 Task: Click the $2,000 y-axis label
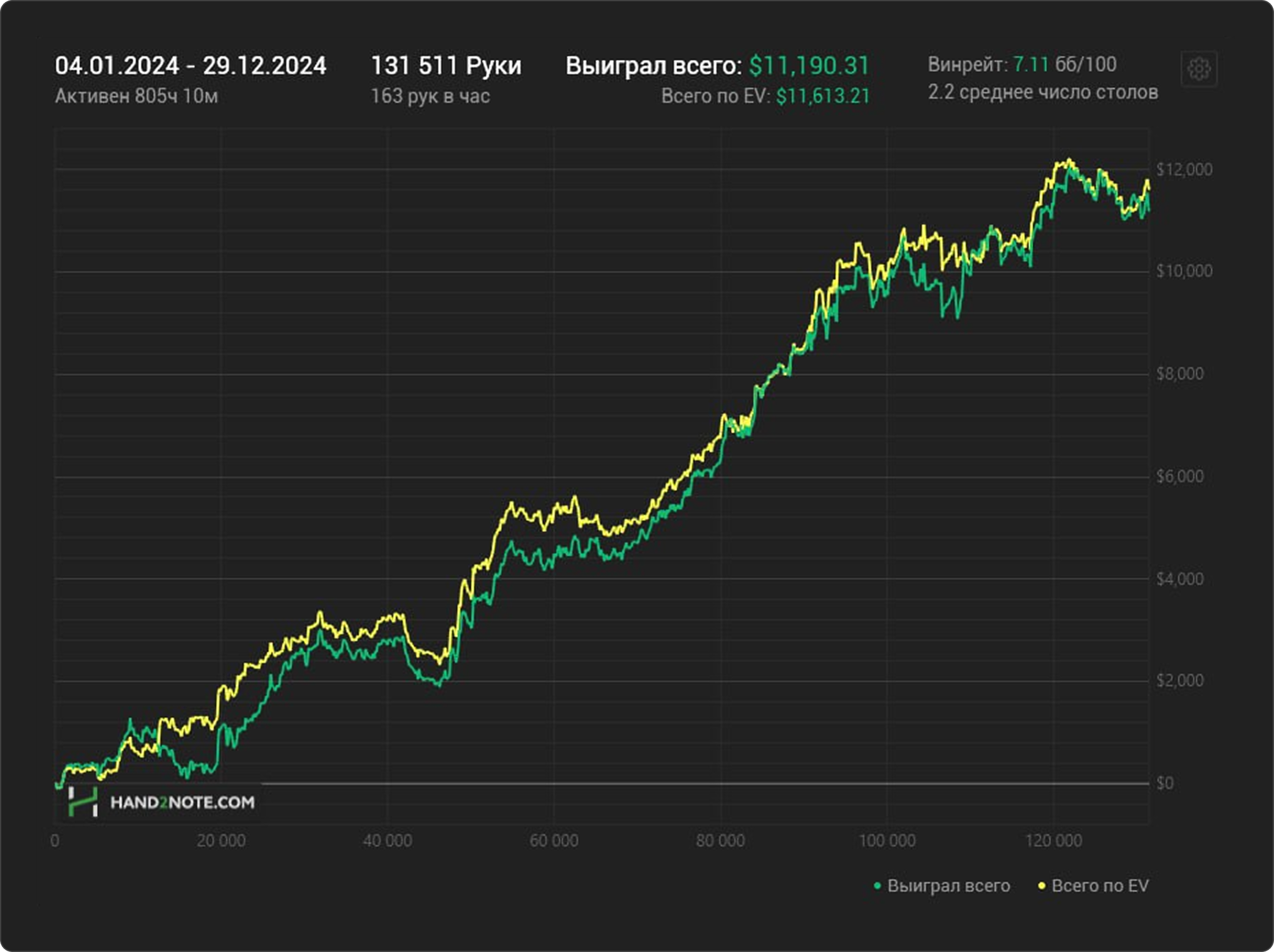point(1179,680)
